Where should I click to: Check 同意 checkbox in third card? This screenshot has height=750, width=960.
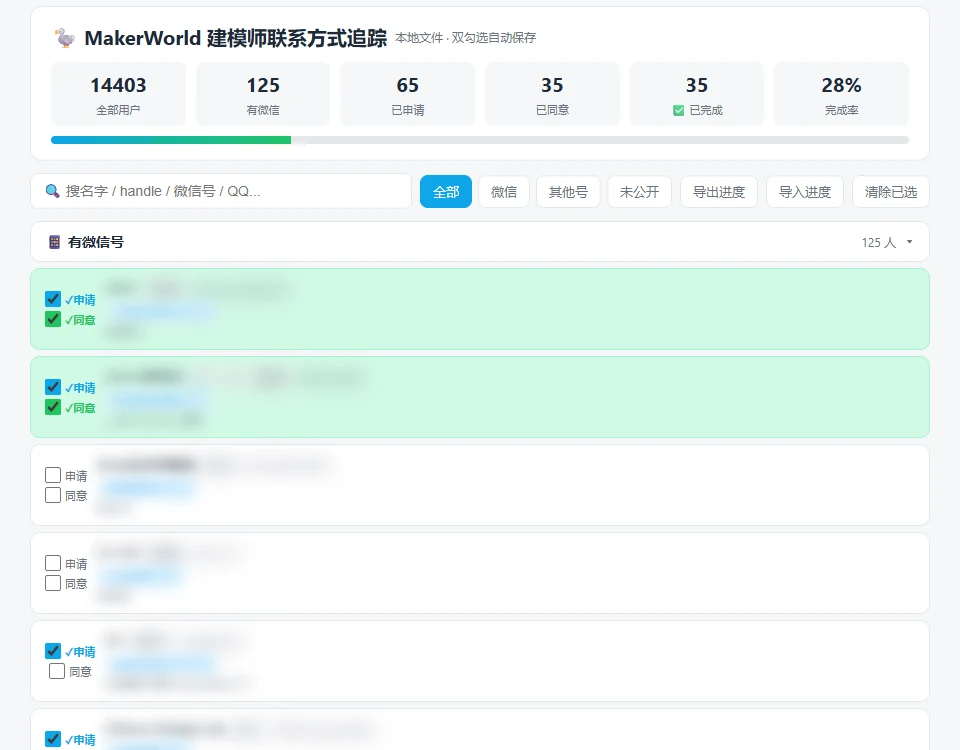[53, 495]
